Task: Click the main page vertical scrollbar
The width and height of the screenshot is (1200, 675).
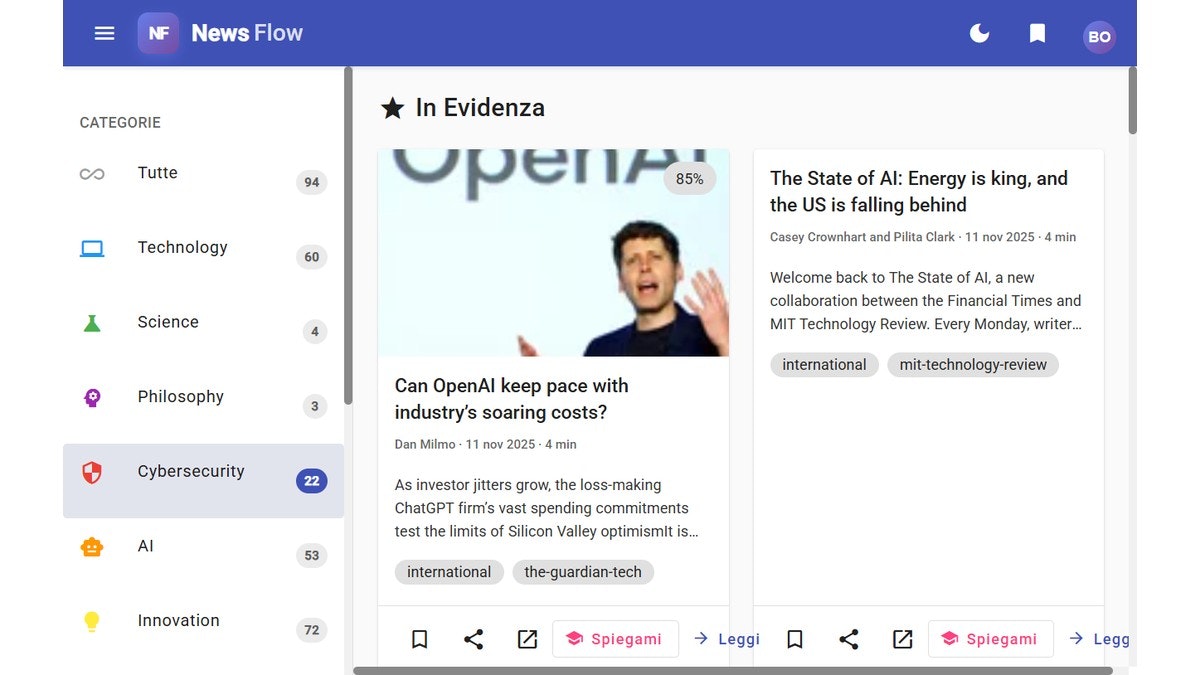Action: point(1132,100)
